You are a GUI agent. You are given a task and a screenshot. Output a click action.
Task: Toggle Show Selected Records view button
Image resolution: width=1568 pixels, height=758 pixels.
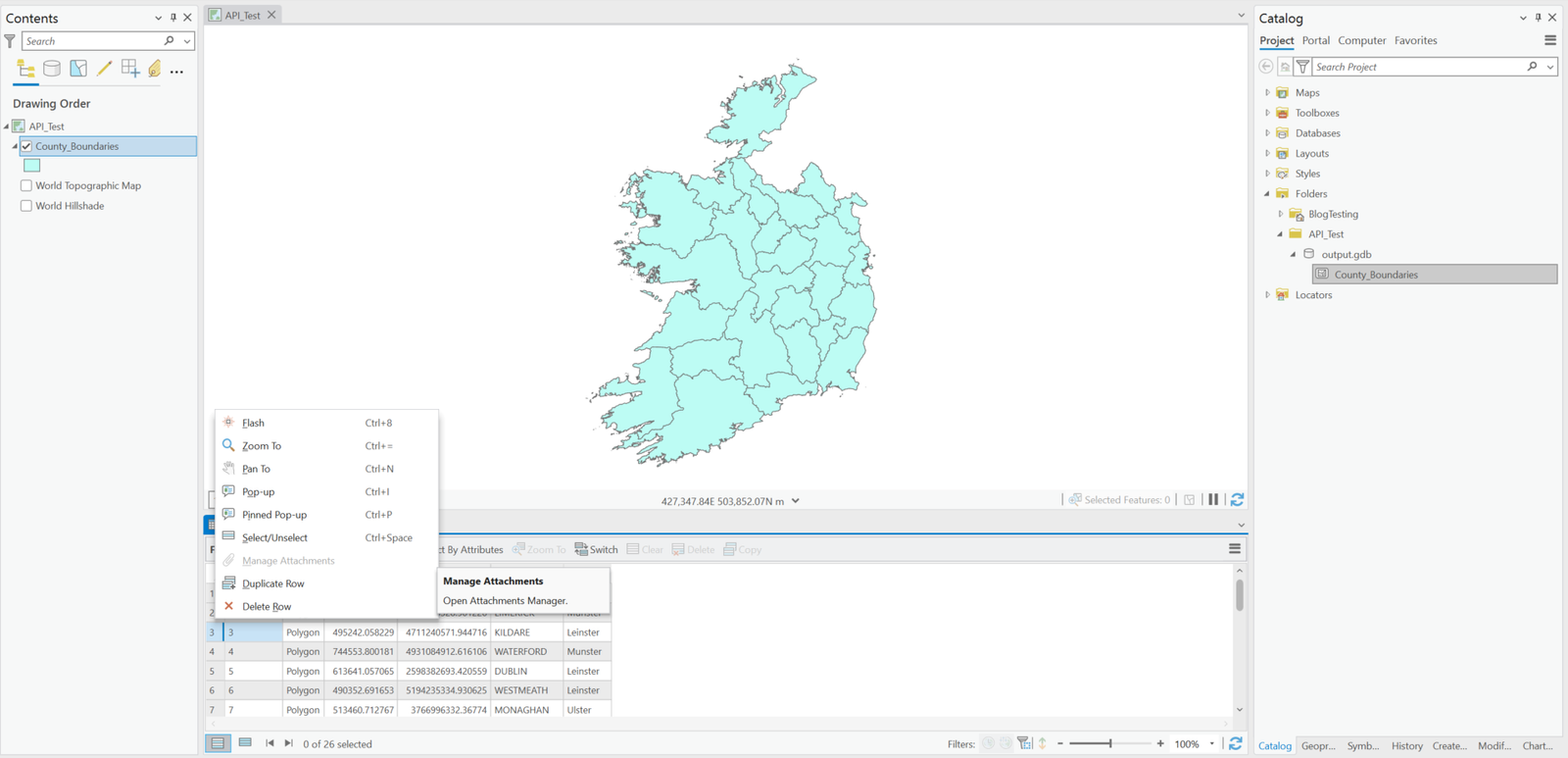point(245,743)
